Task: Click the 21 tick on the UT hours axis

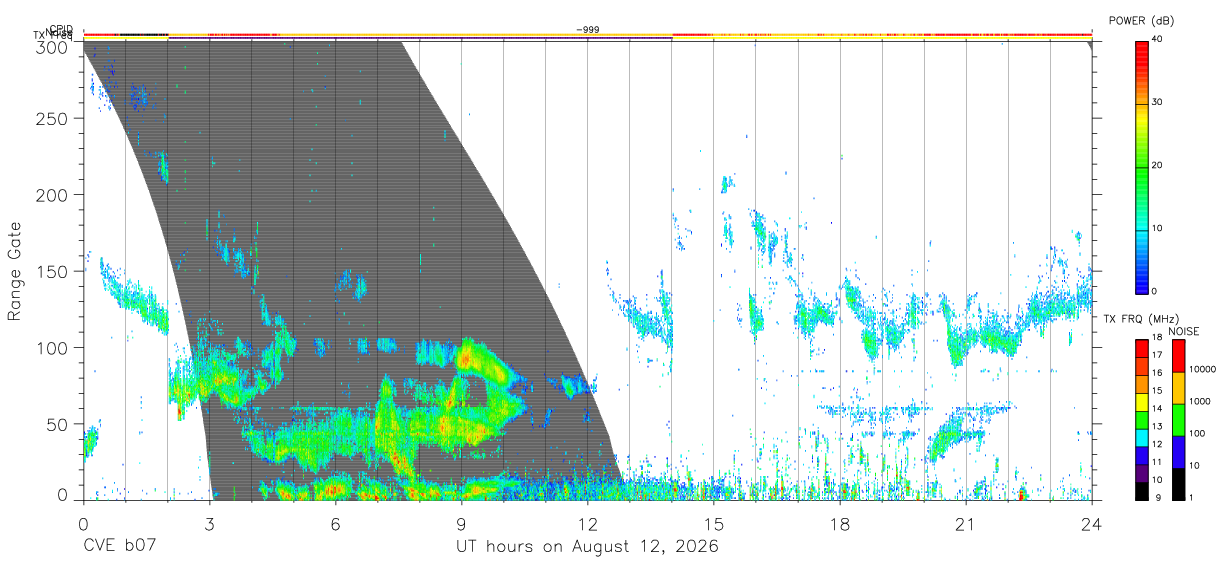Action: click(965, 523)
